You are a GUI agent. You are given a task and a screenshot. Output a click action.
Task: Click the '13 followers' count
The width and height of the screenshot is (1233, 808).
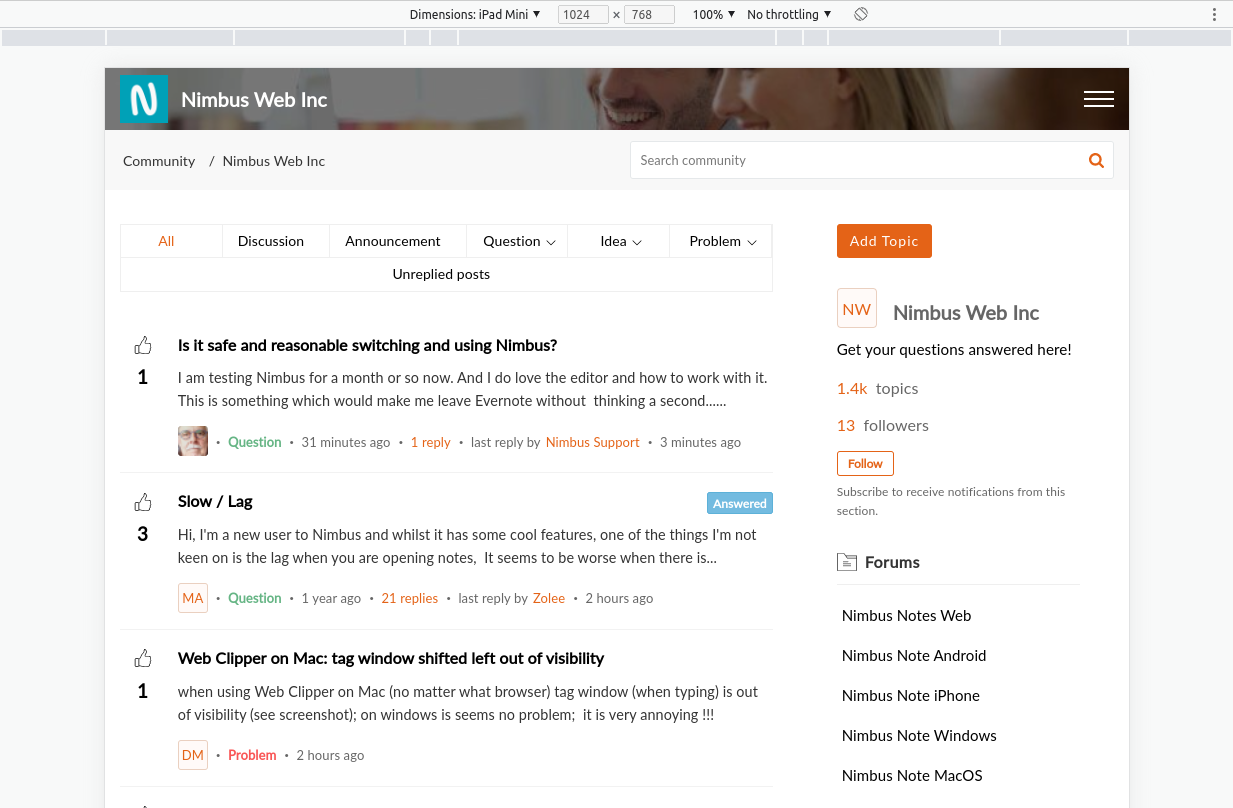883,425
